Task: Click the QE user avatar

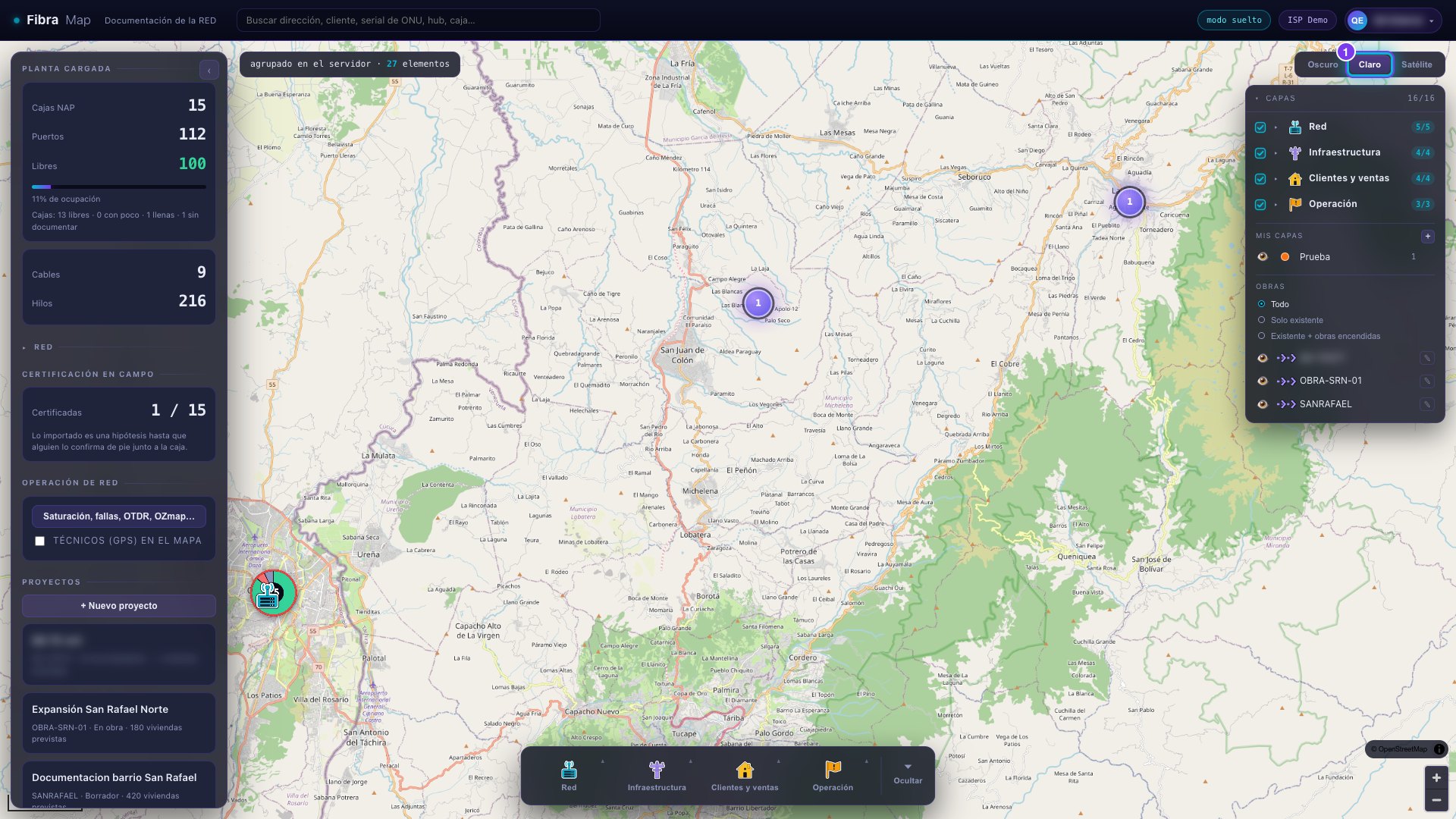Action: pyautogui.click(x=1357, y=20)
